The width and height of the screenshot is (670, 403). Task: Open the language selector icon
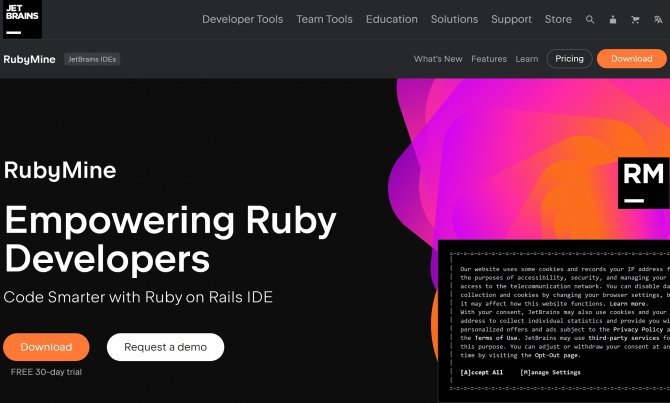tap(658, 20)
